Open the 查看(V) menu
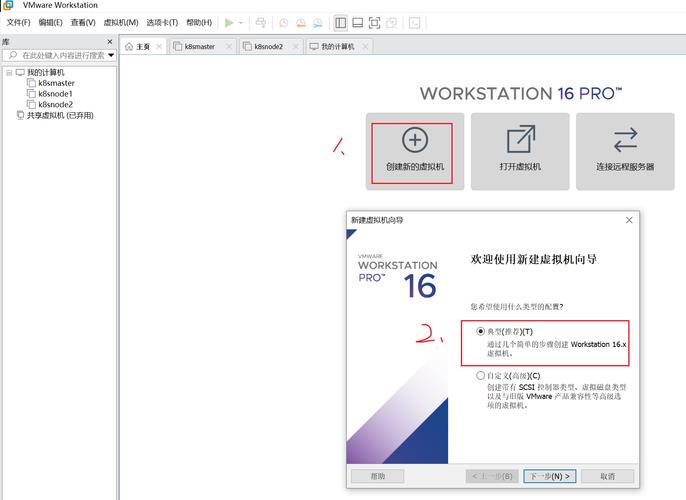Viewport: 686px width, 500px height. [83, 22]
